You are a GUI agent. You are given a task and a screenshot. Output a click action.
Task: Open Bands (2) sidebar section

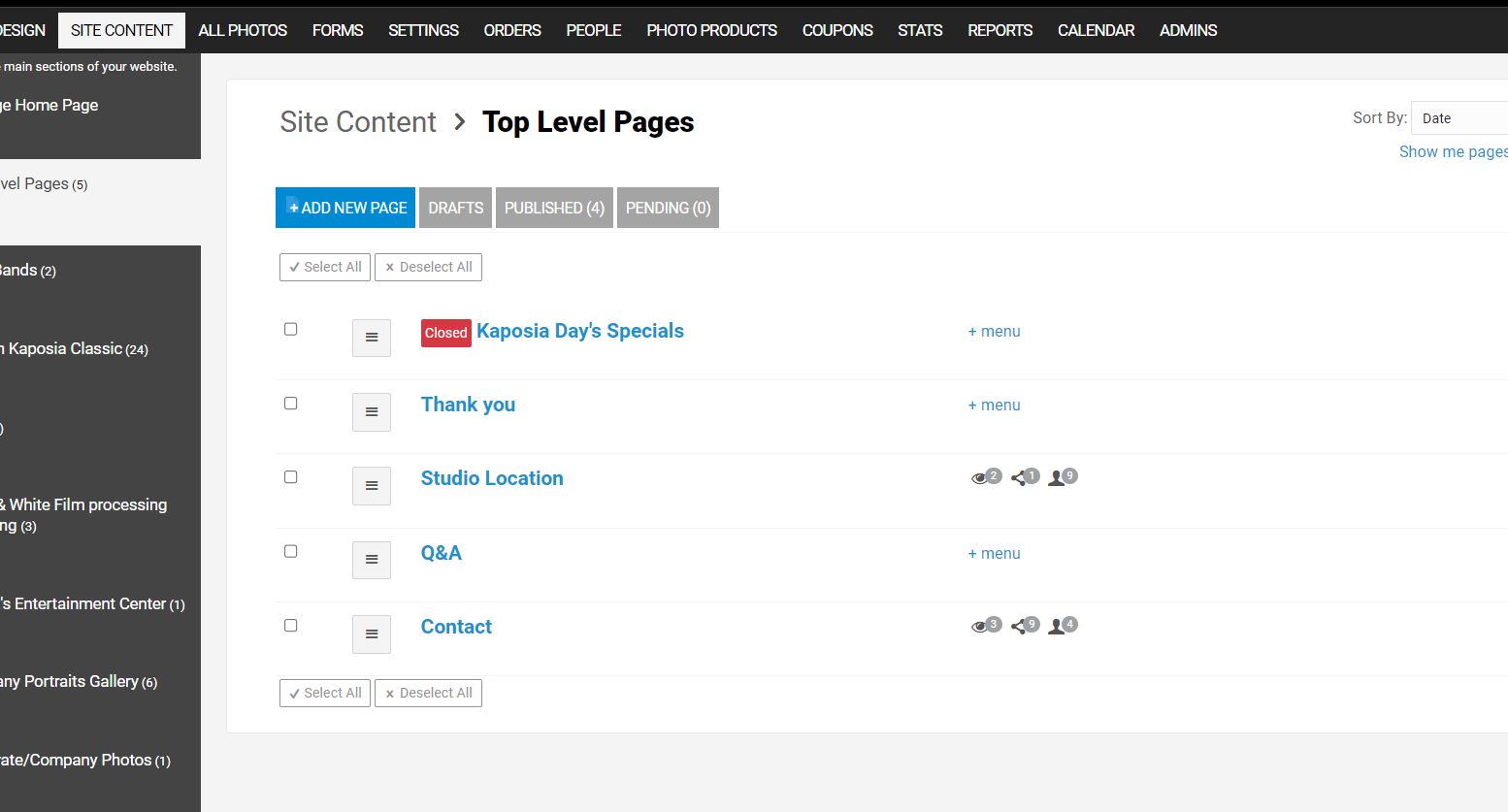(28, 270)
